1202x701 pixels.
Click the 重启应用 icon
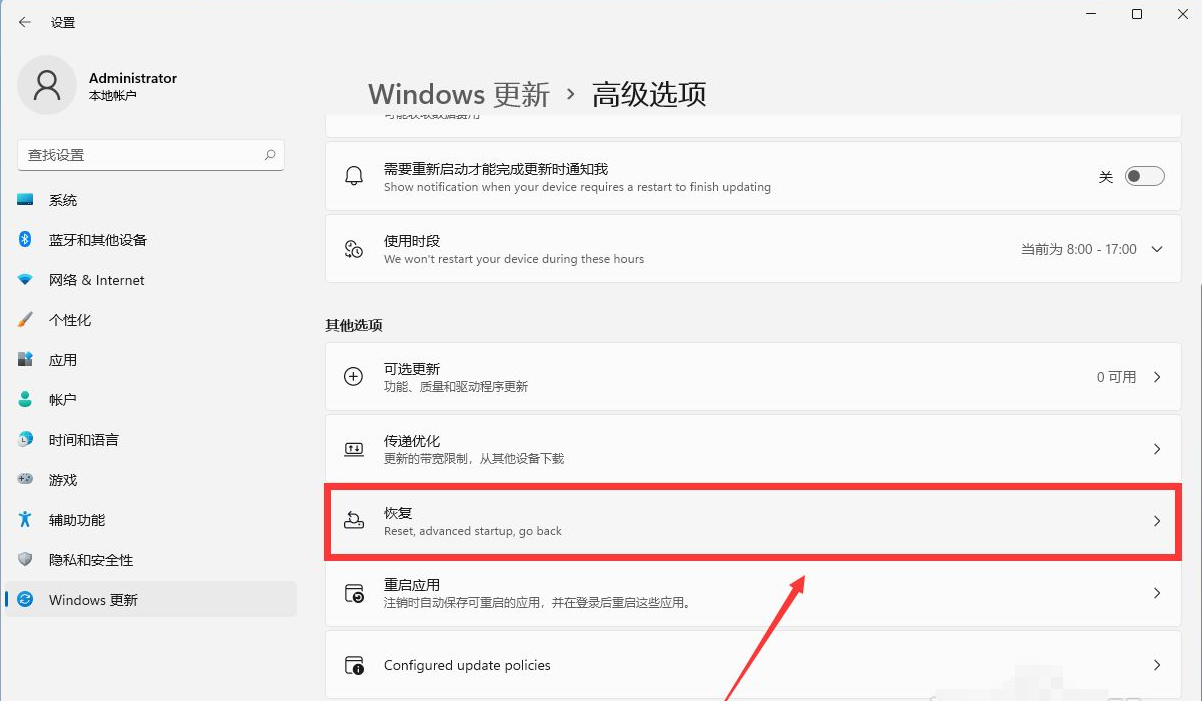click(354, 593)
